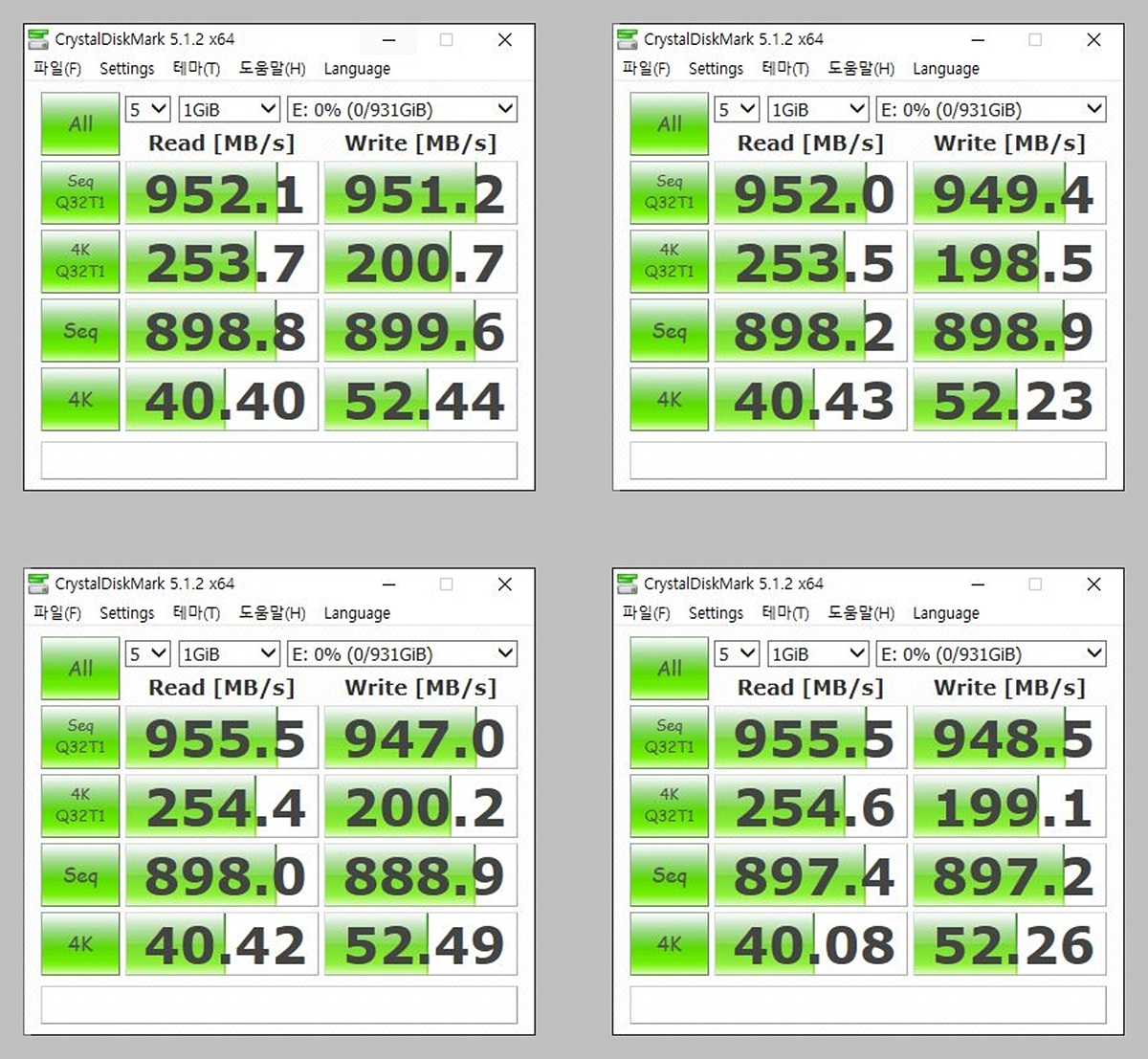The height and width of the screenshot is (1059, 1148).
Task: Start 4K Q32T1 test in top-right window
Action: 670,261
